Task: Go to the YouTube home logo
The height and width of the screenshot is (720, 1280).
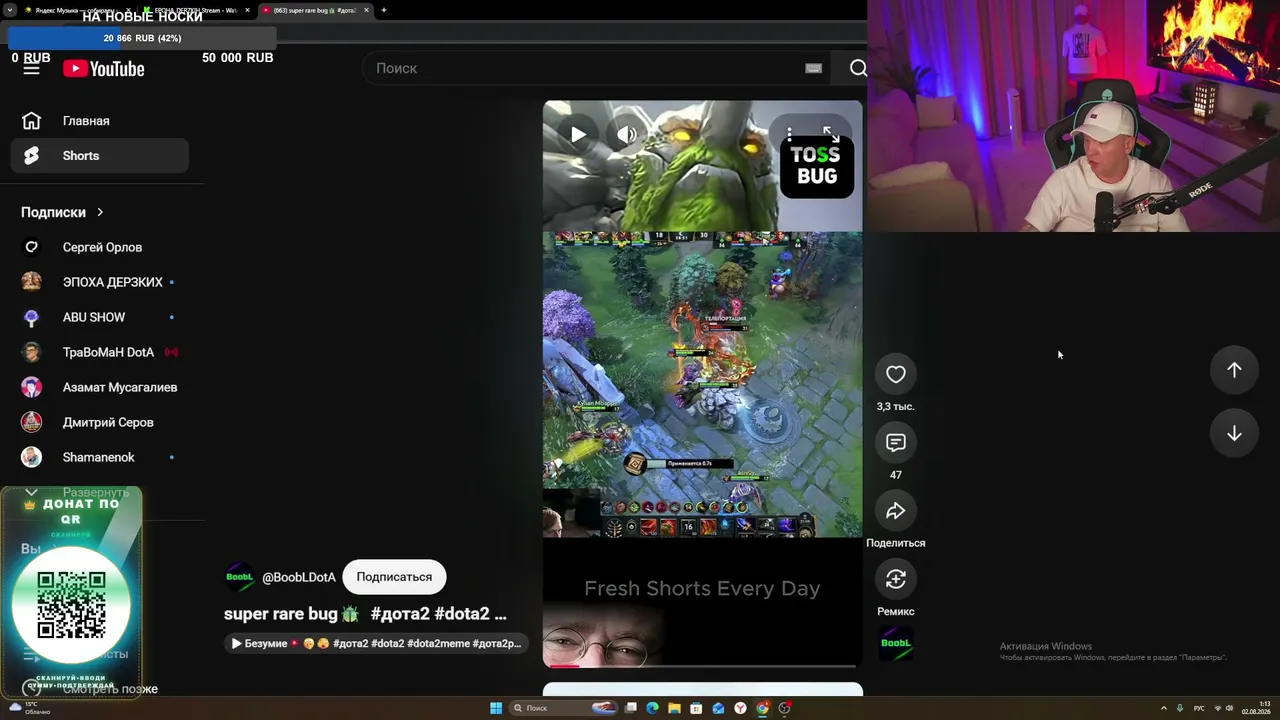Action: coord(104,68)
